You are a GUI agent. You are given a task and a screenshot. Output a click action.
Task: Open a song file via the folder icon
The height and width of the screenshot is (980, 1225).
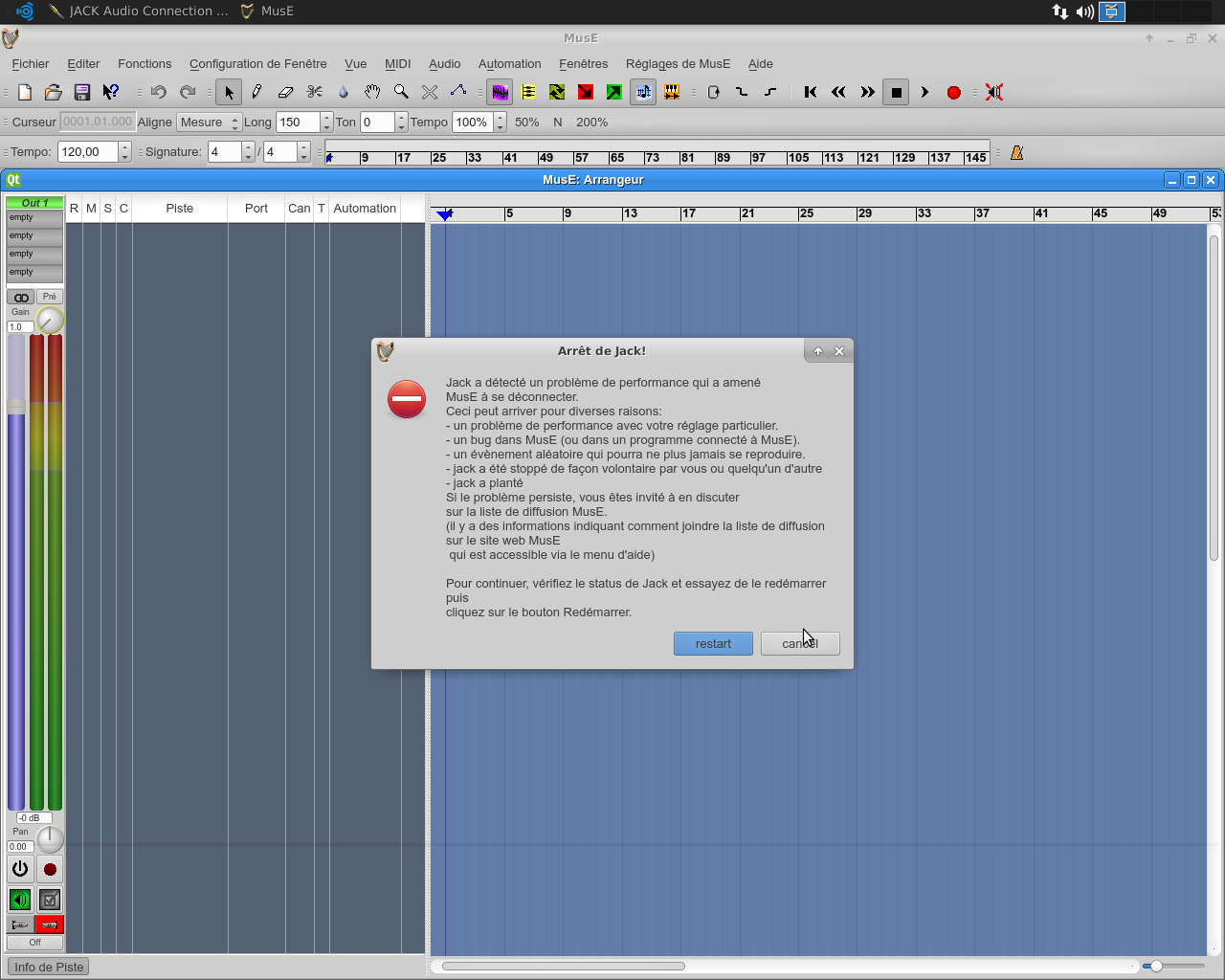54,92
